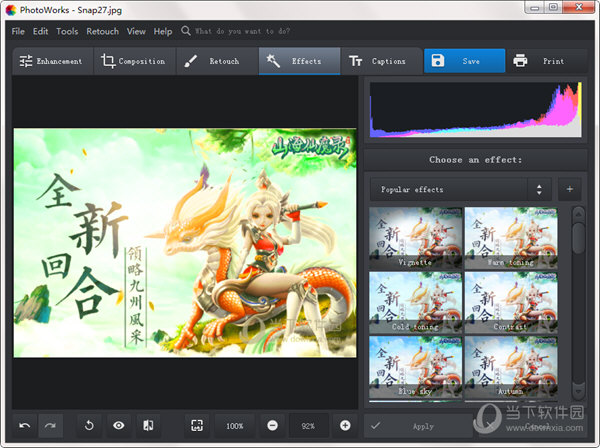
Task: Set zoom to 100%
Action: click(235, 426)
